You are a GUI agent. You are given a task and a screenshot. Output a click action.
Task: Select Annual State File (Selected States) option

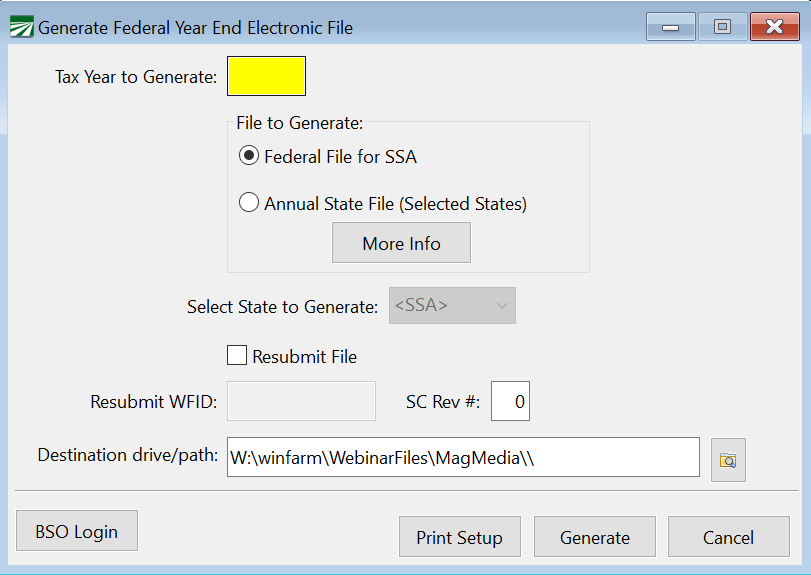(249, 202)
